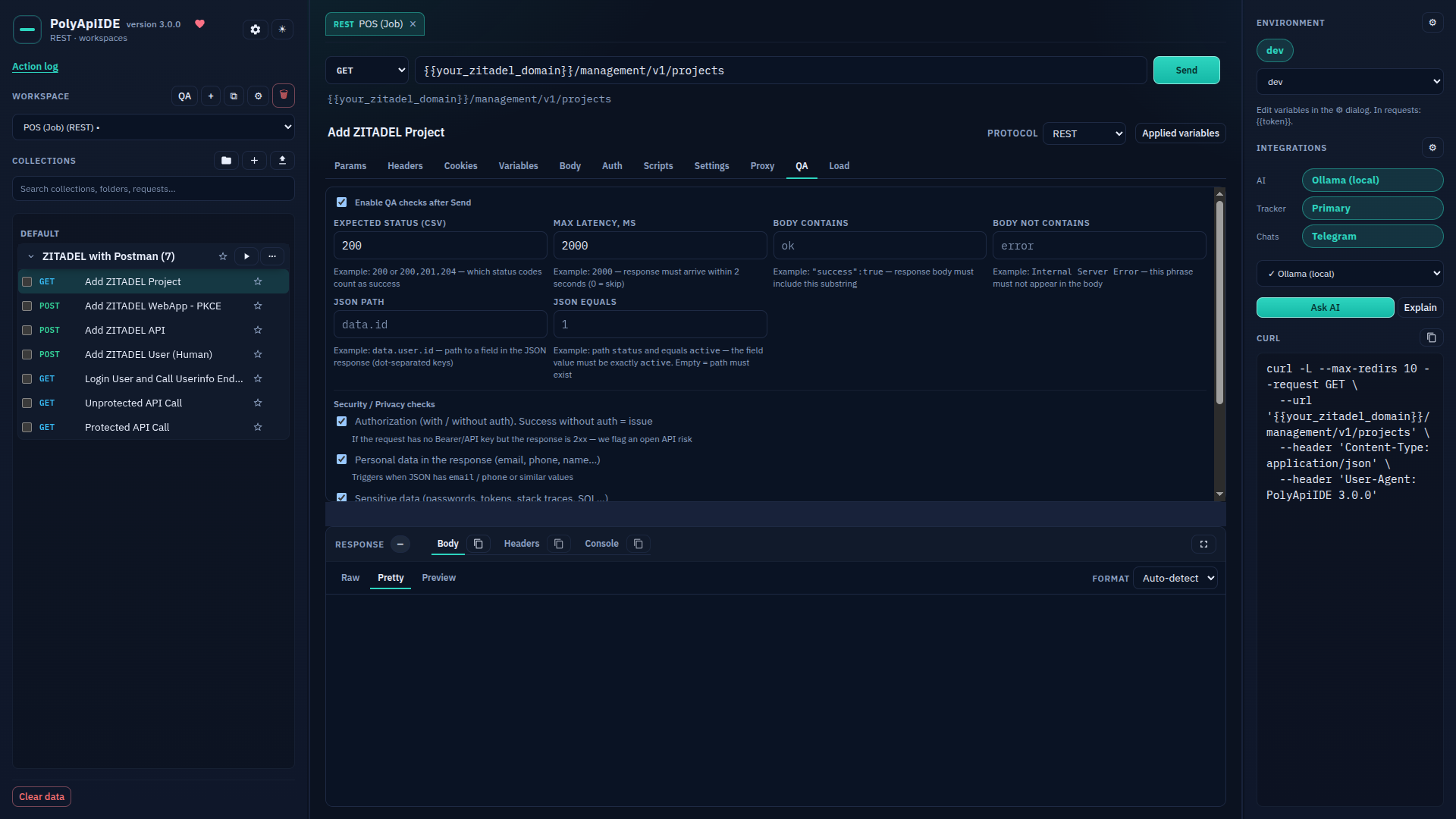Screen dimensions: 1456x819
Task: Open the Format Auto-detect dropdown
Action: (1175, 578)
